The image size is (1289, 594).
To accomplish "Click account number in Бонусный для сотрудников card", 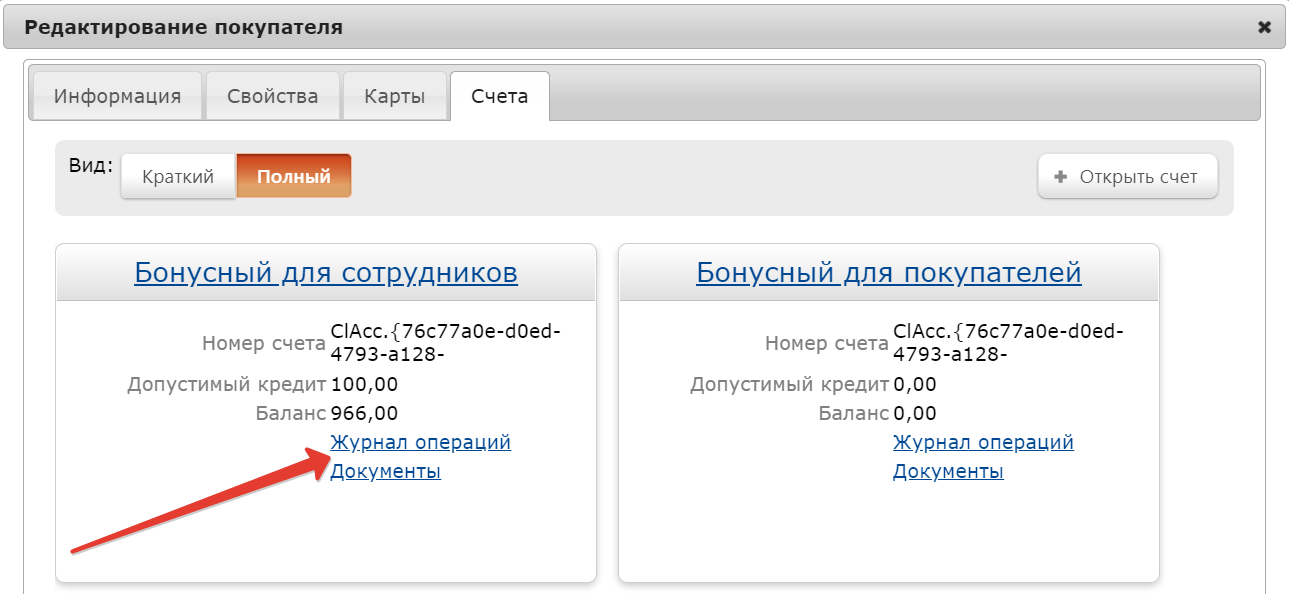I will tap(445, 343).
